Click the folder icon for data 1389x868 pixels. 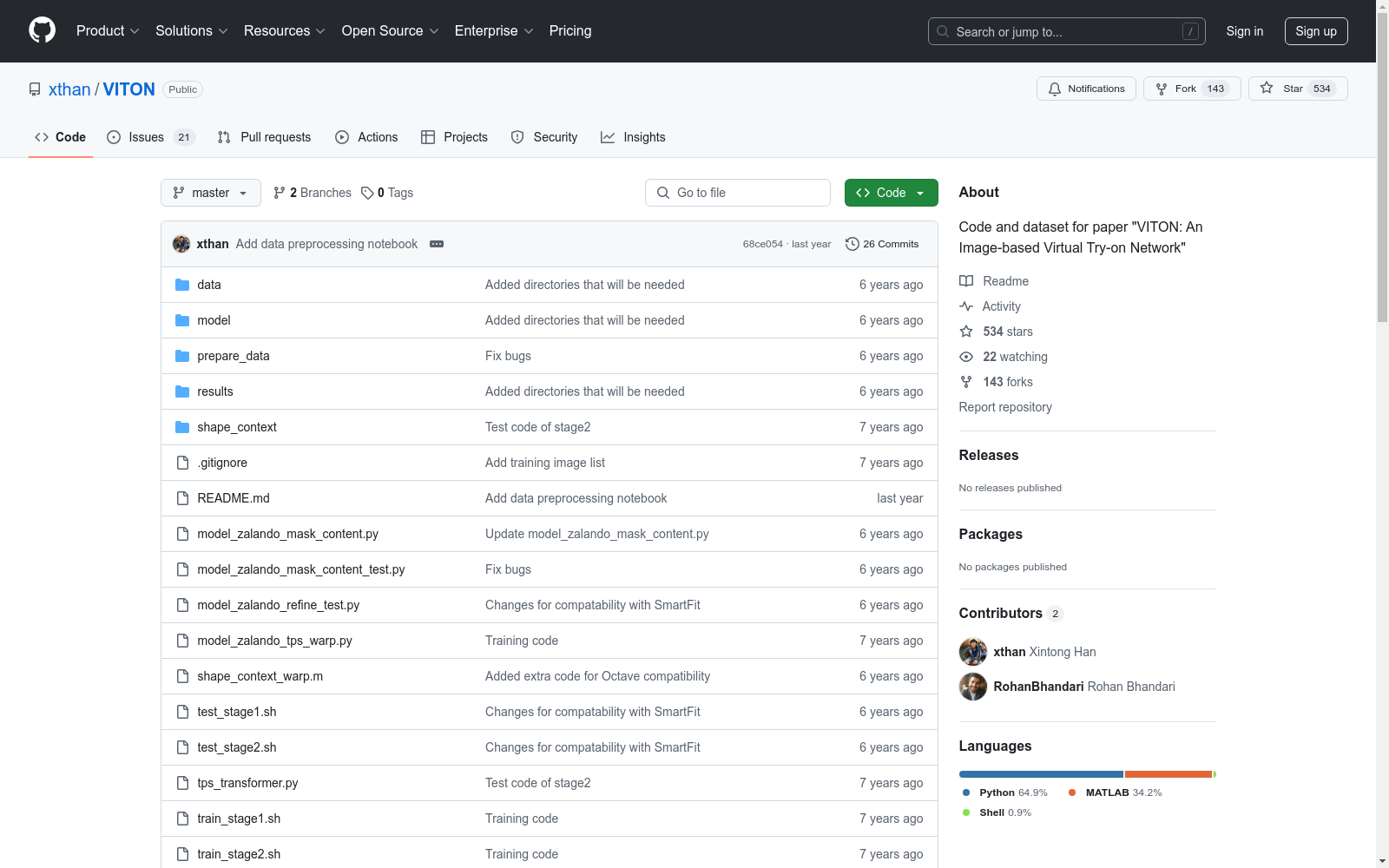pos(182,285)
